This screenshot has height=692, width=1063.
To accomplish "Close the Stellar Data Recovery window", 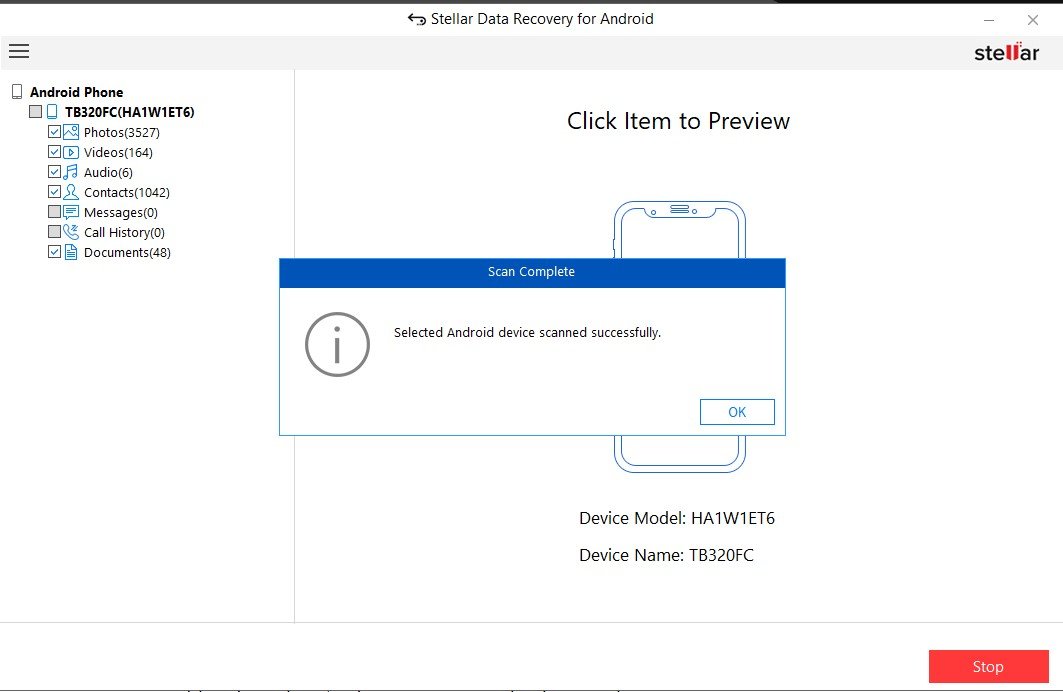I will [1032, 20].
